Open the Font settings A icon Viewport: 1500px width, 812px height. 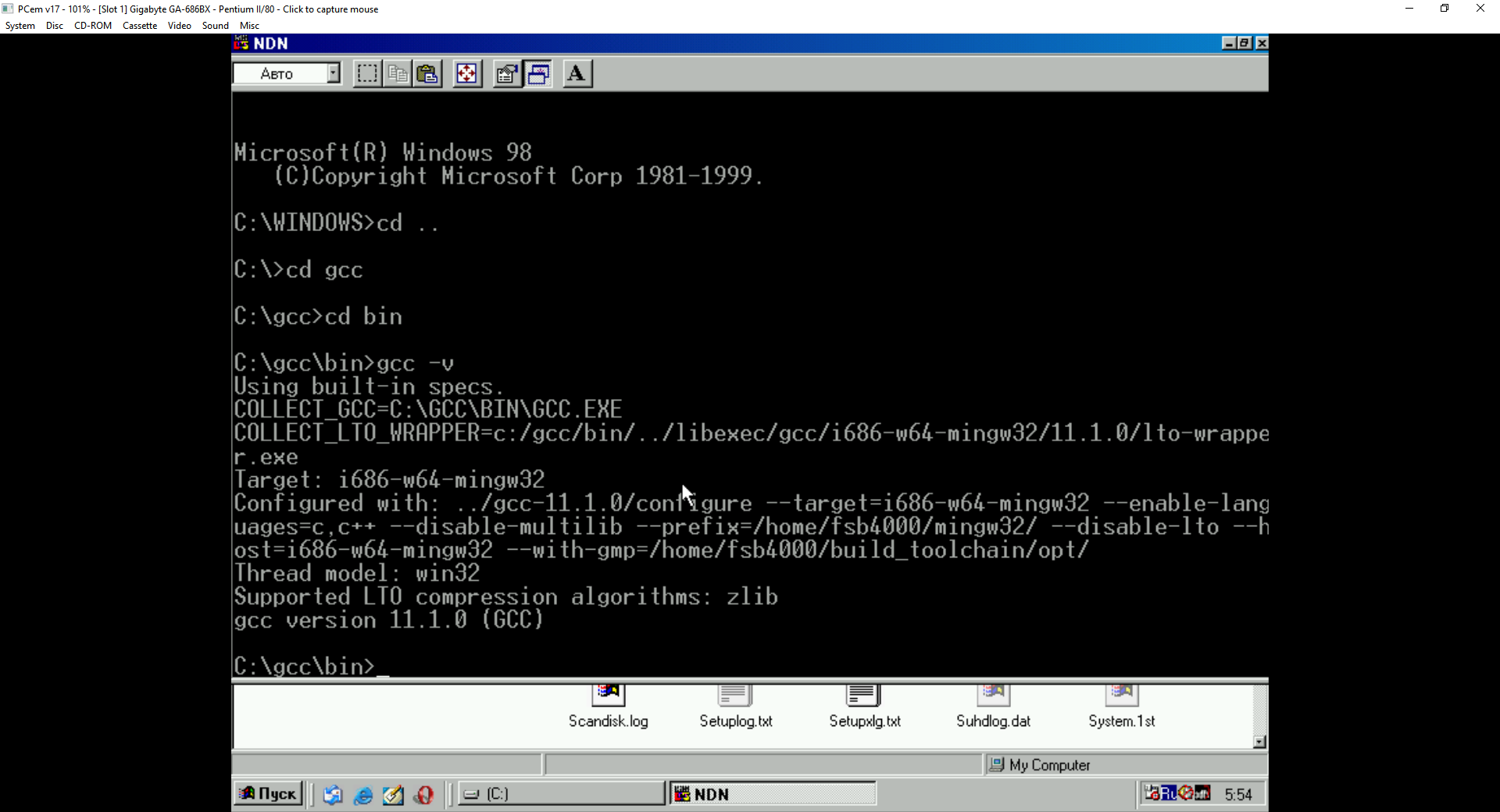(x=577, y=73)
